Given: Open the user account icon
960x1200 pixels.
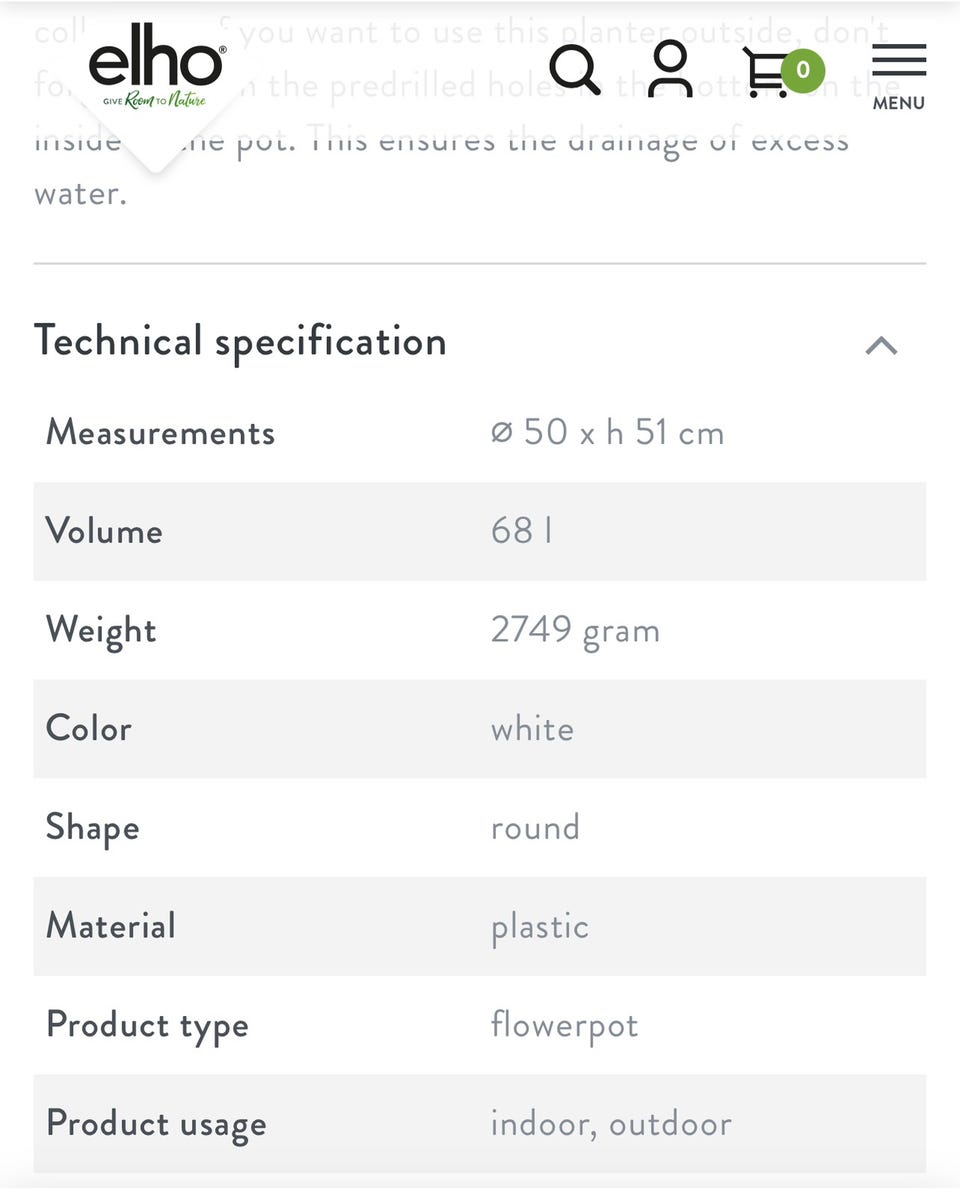Looking at the screenshot, I should click(670, 69).
